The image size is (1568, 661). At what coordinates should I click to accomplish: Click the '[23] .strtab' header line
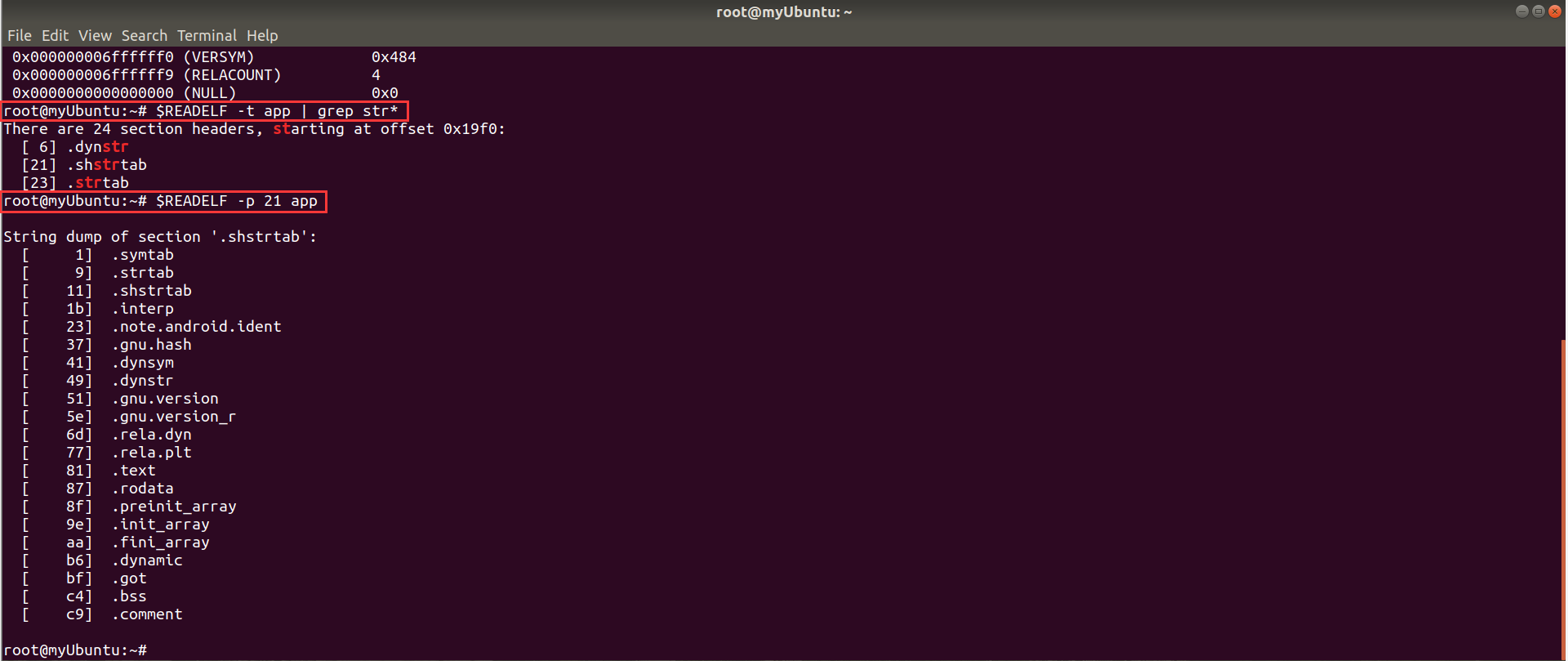pyautogui.click(x=75, y=183)
